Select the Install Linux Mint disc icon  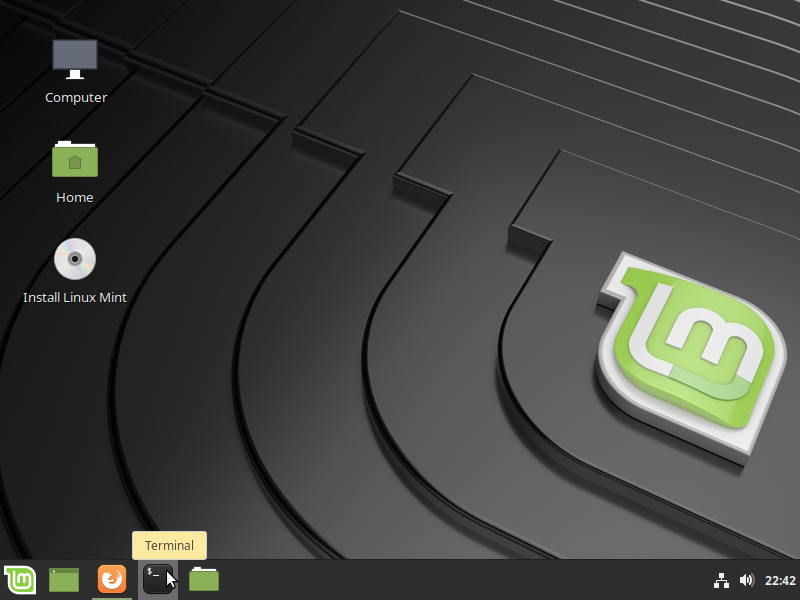75,259
